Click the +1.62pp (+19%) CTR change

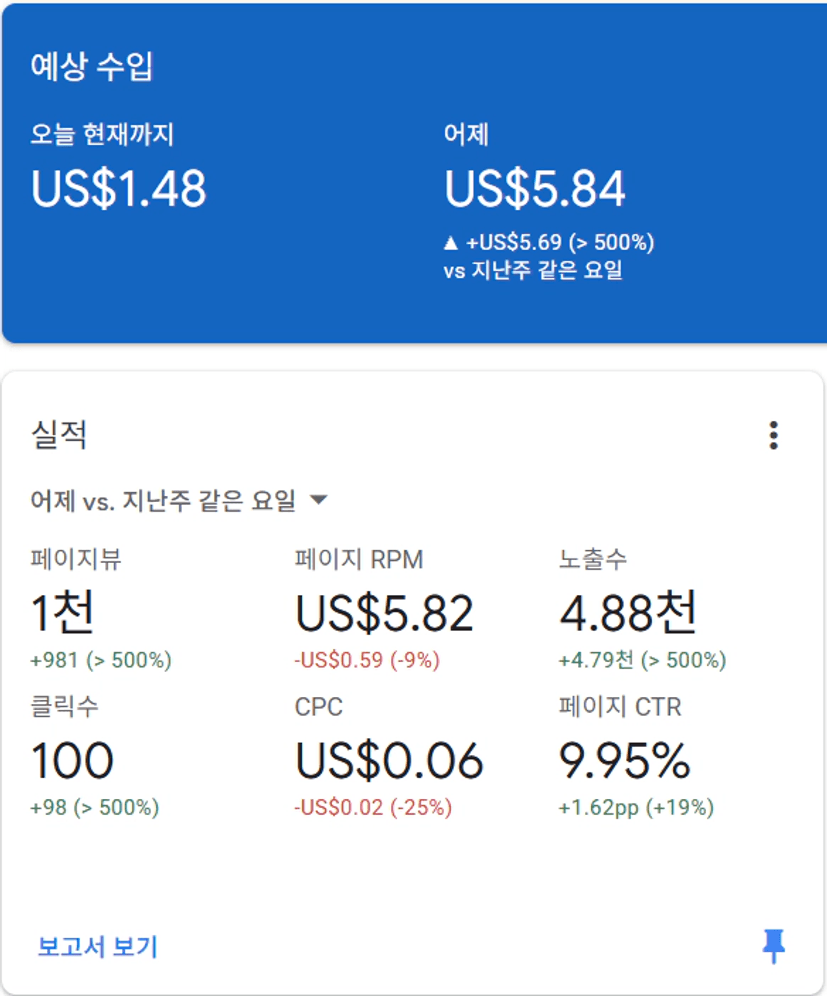(636, 808)
